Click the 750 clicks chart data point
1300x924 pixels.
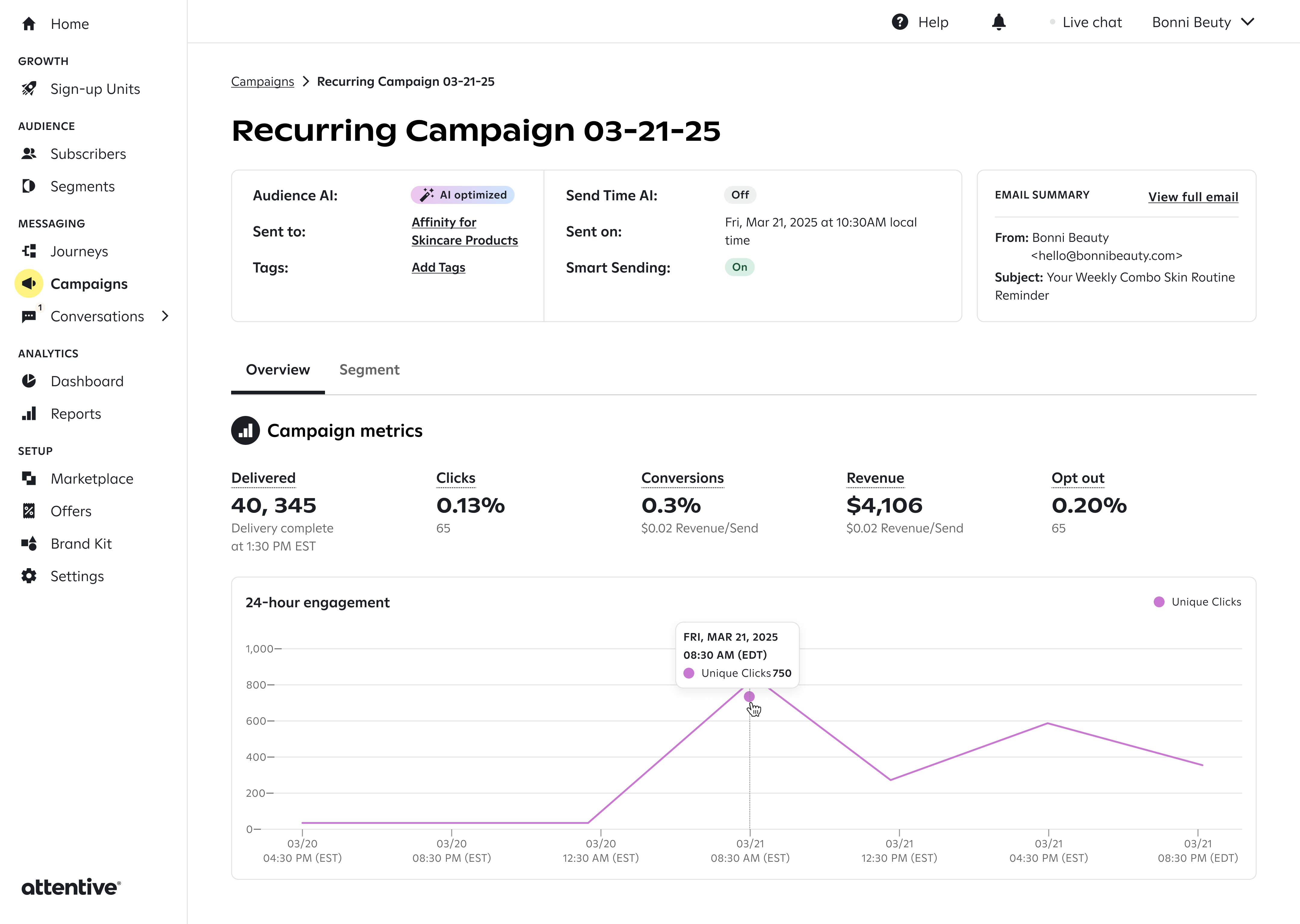click(x=749, y=696)
